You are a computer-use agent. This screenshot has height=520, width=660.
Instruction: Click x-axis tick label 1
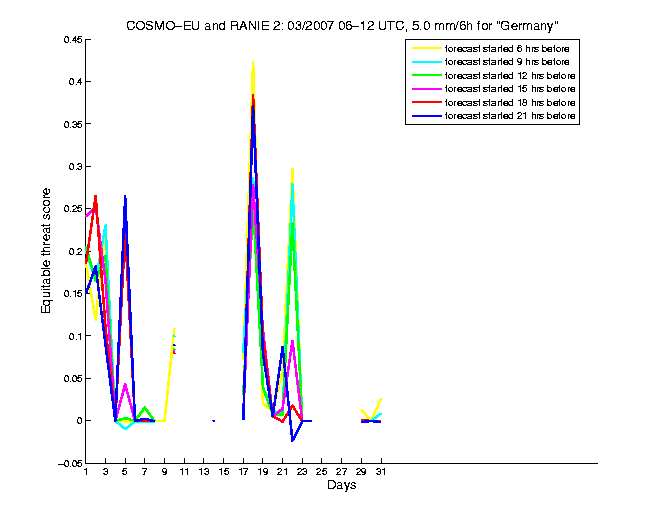[x=86, y=472]
